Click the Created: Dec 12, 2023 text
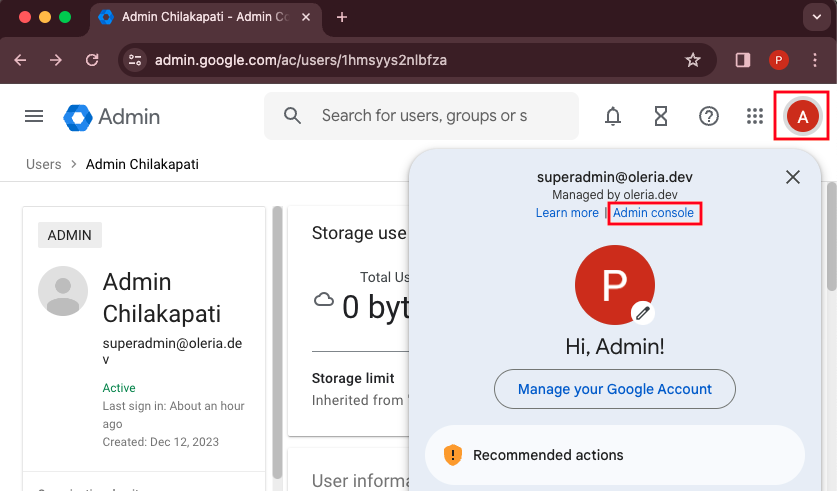 161,442
